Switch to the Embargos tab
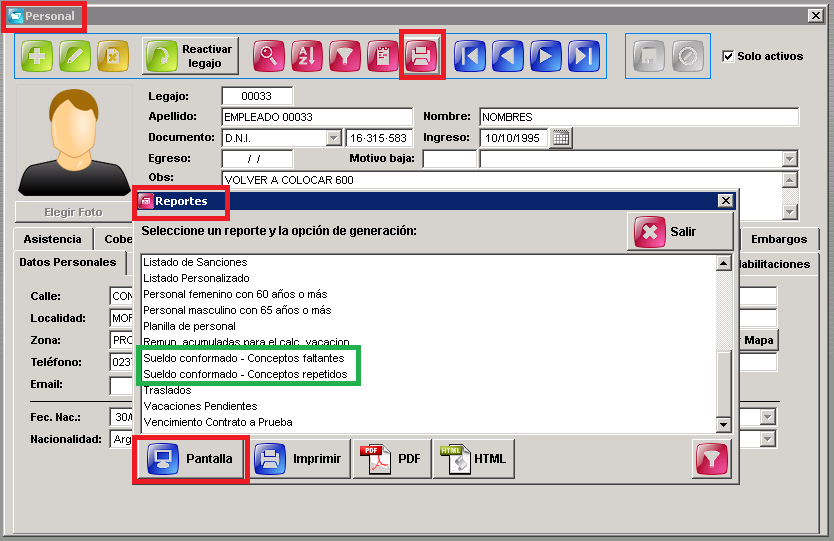Screen dimensions: 834x541 coord(779,239)
